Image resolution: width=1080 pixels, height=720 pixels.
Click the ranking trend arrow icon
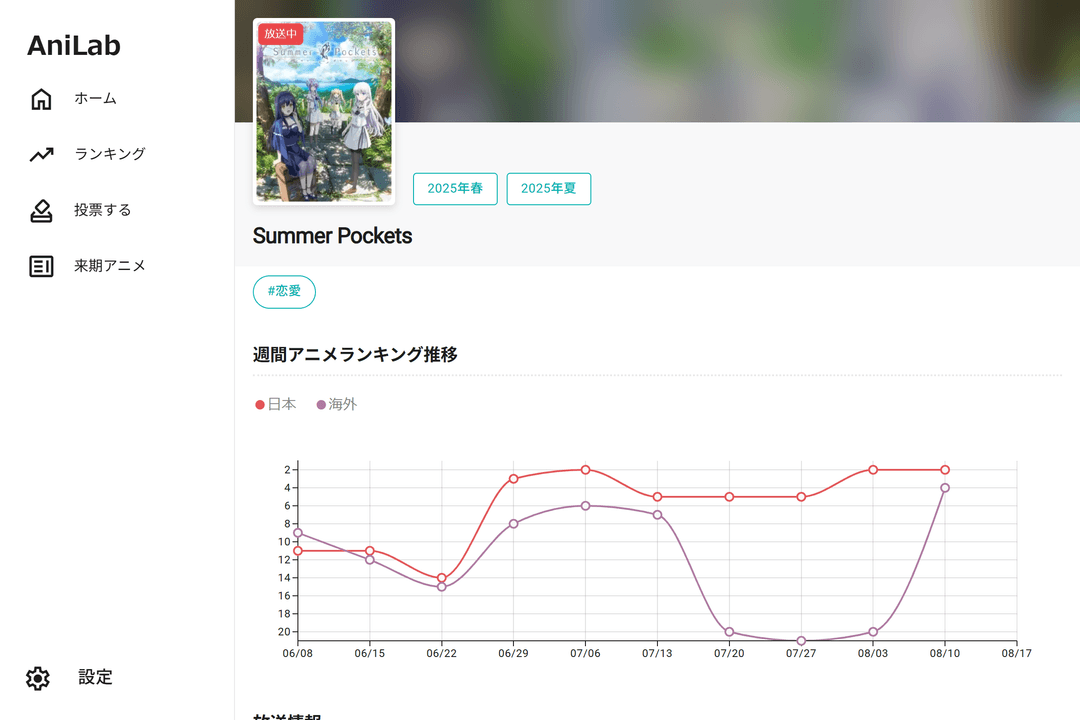(x=41, y=155)
